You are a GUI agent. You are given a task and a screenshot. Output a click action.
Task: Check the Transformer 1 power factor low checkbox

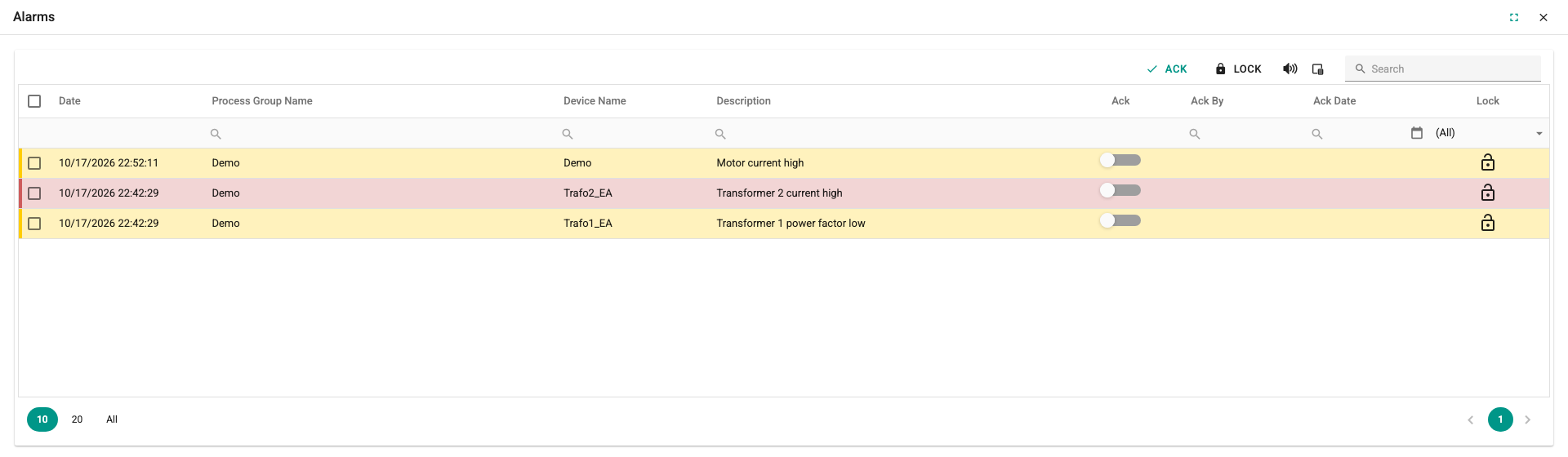pos(34,224)
